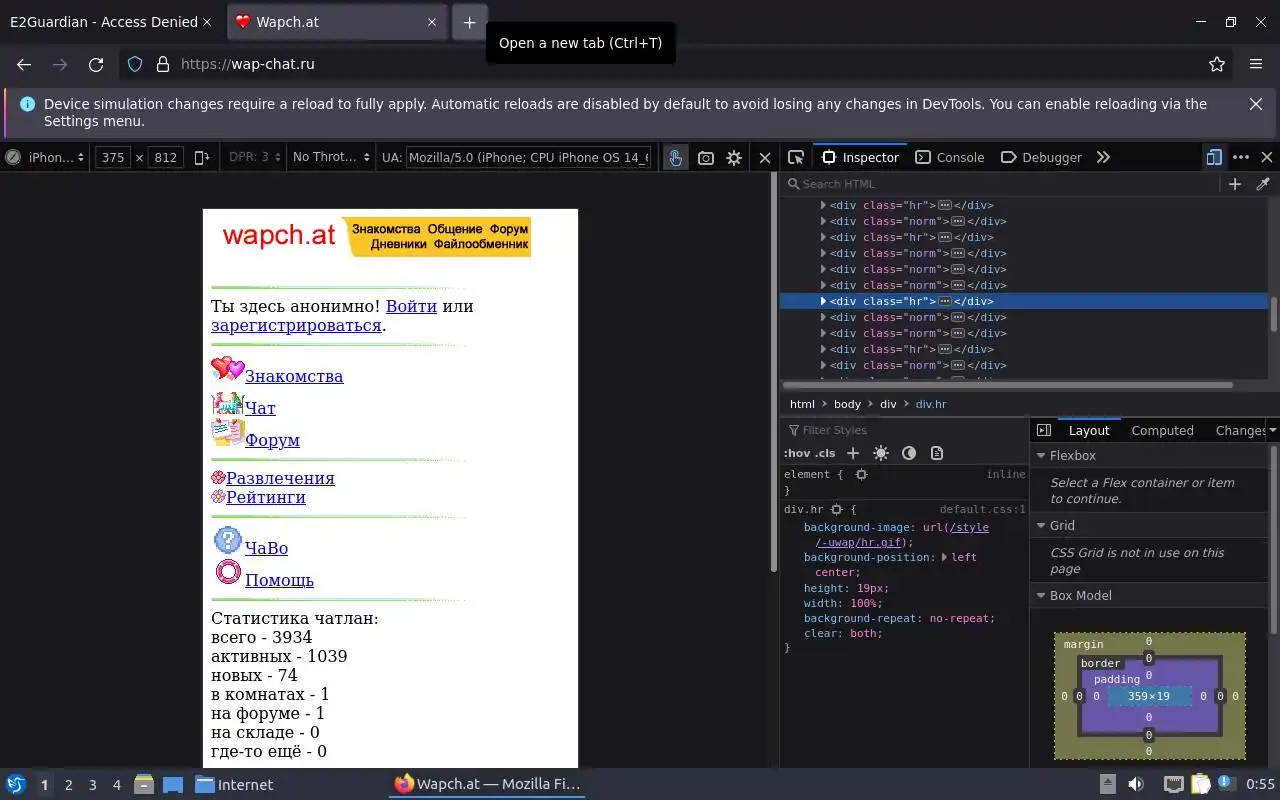The image size is (1280, 800).
Task: Rotate the viewport orientation
Action: point(201,157)
